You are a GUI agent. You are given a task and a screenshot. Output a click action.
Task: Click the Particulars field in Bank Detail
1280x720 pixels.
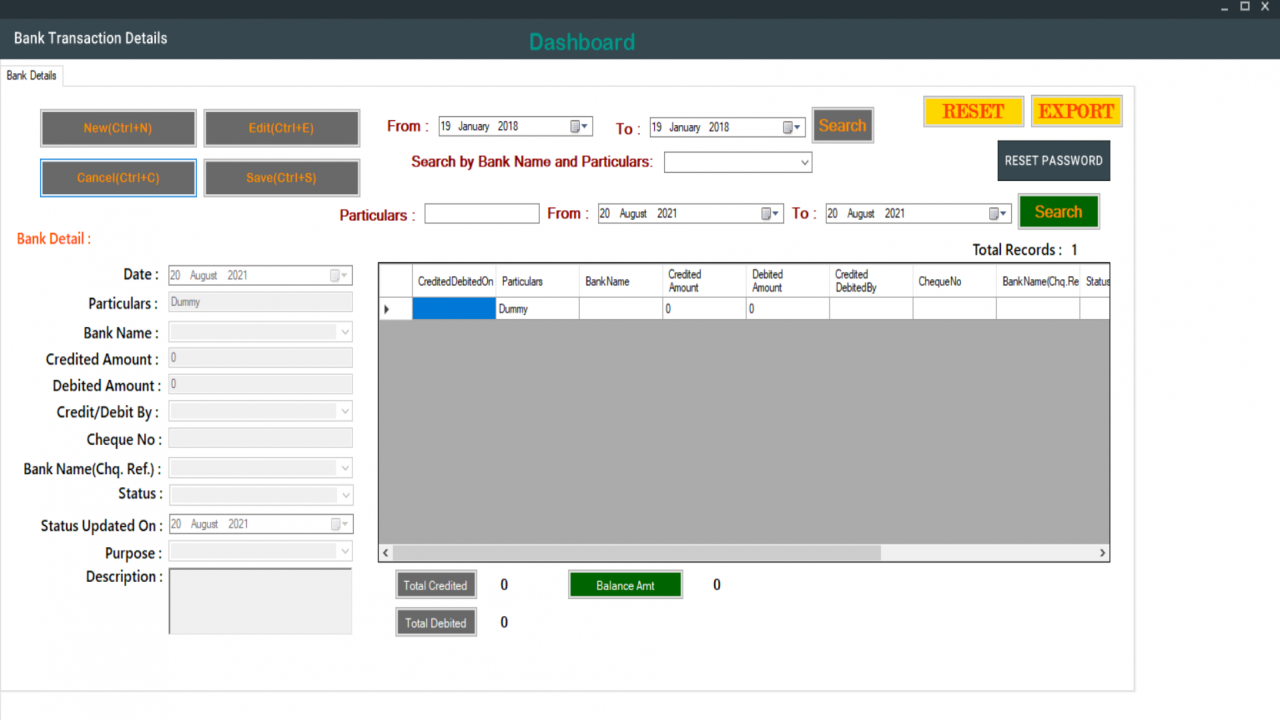(x=260, y=302)
